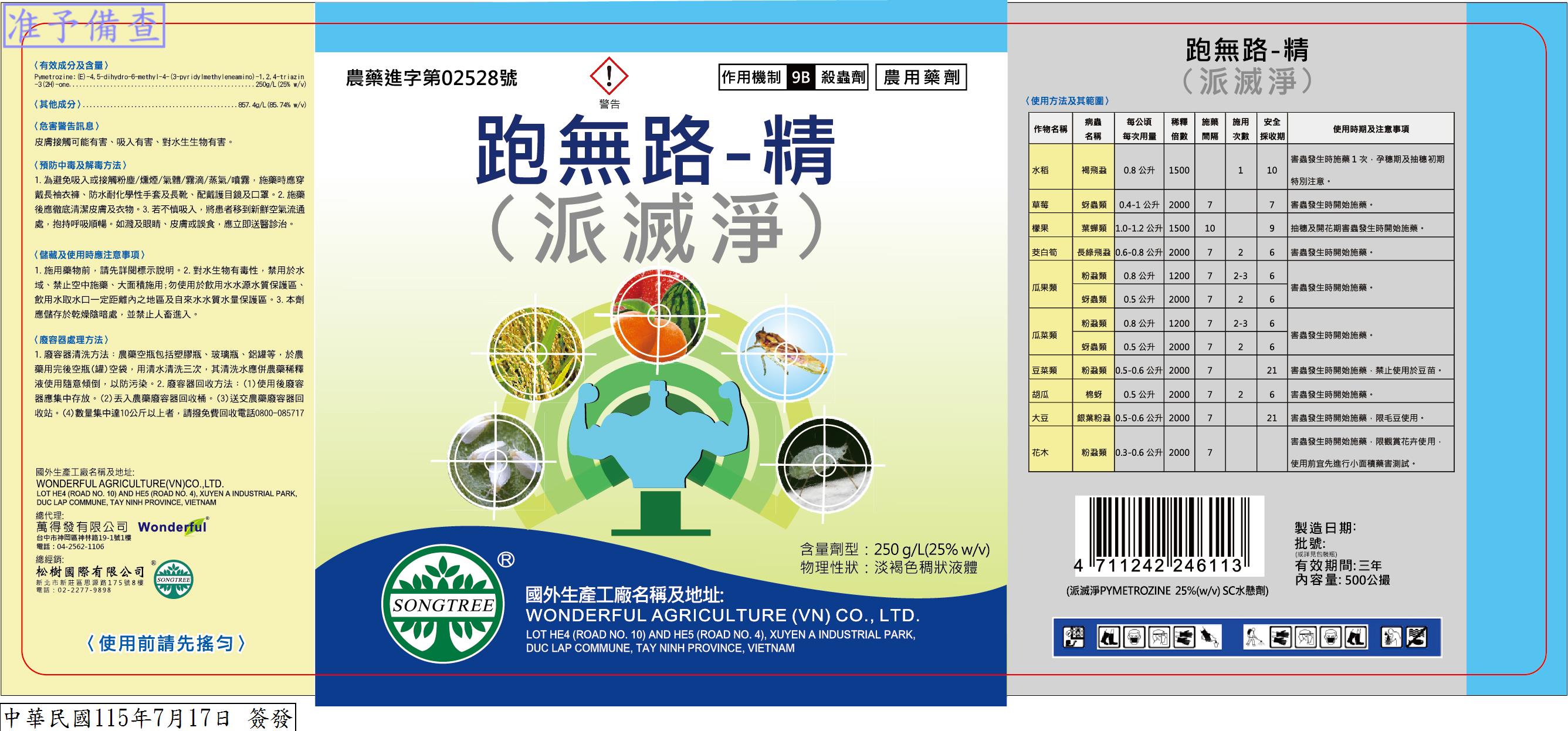Select the locked storage away from children pictogram

(x=1075, y=637)
